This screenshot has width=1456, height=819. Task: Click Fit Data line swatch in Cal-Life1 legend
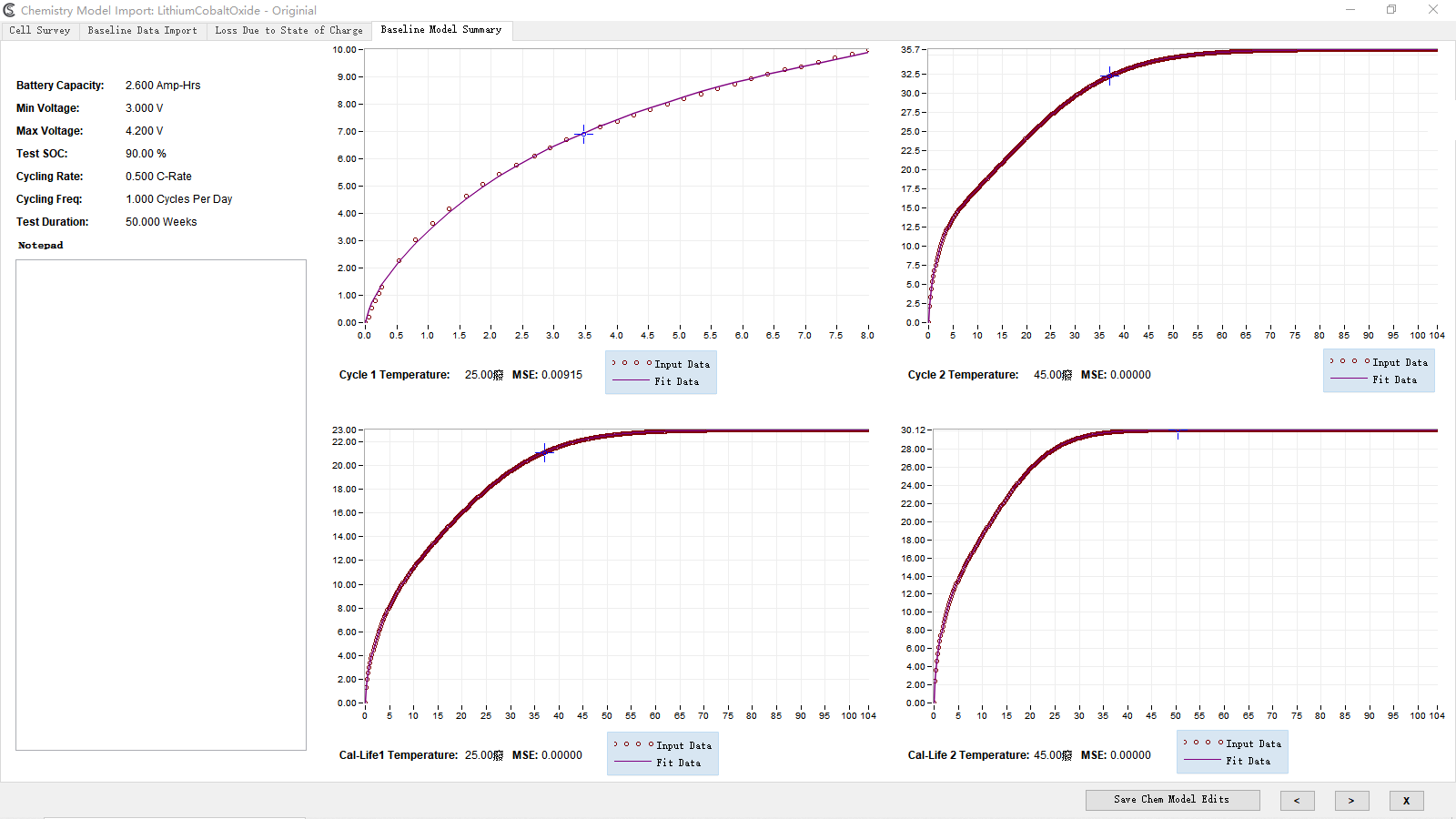pos(632,763)
